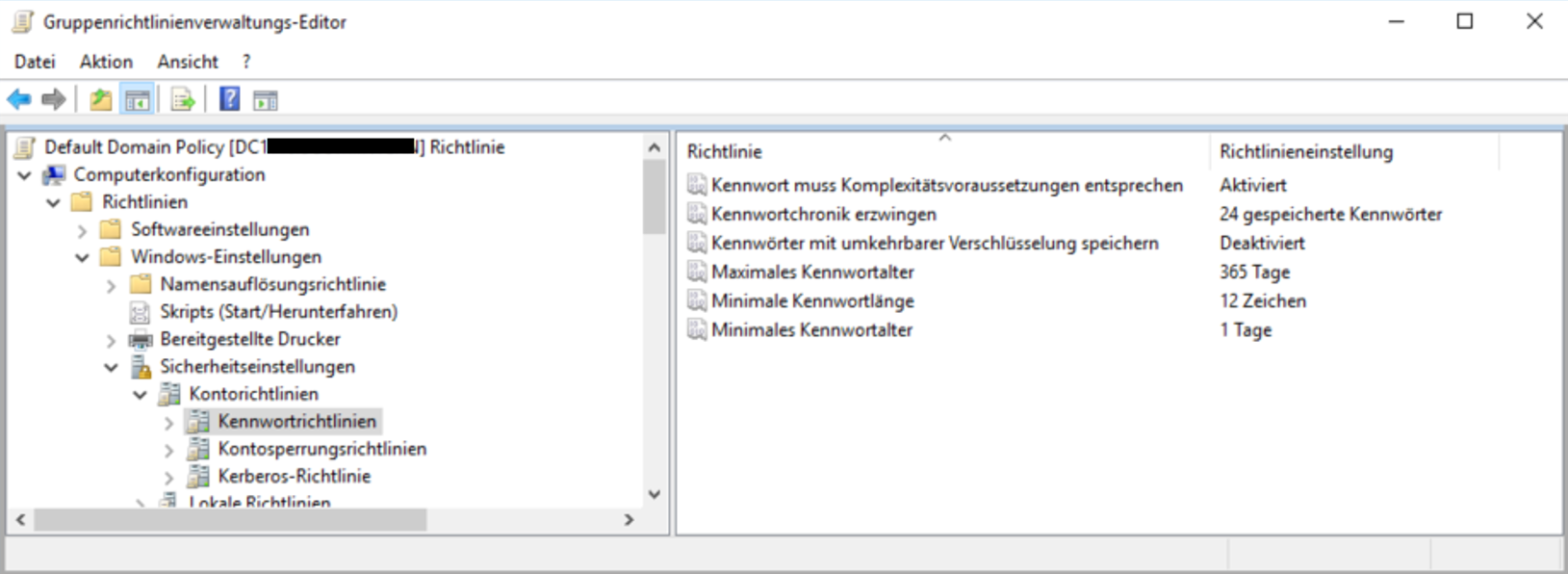Sort by the Richtlinie column header
Viewport: 1568px width, 574px height.
pyautogui.click(x=724, y=151)
